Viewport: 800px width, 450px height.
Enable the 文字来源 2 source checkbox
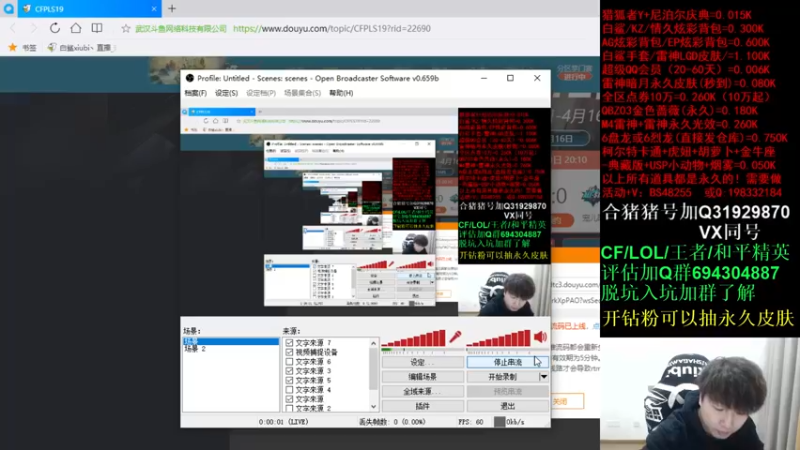pos(289,408)
